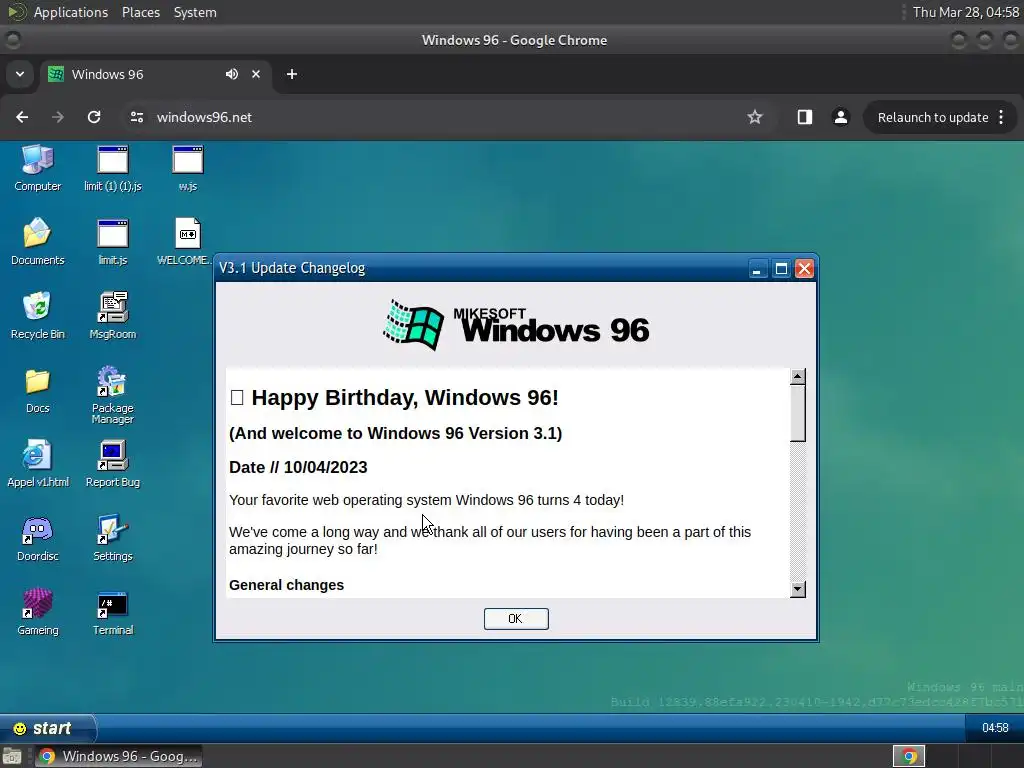Select the WELCOME markdown file icon
This screenshot has height=768, width=1024.
click(185, 242)
